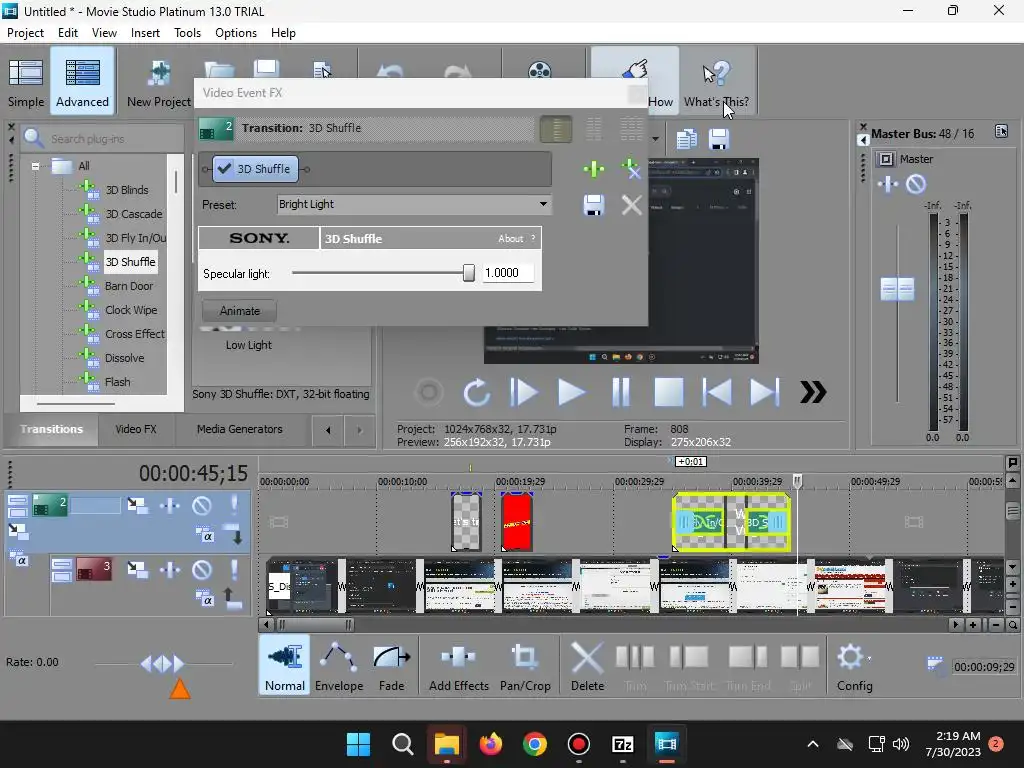Mute video track 2
The width and height of the screenshot is (1024, 768).
pyautogui.click(x=202, y=505)
